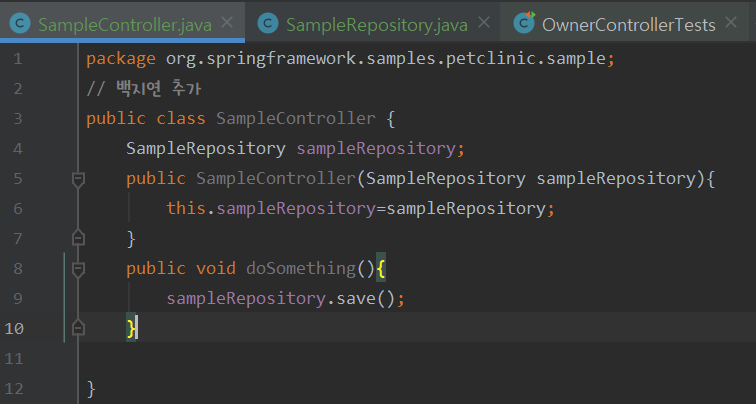The width and height of the screenshot is (756, 404).
Task: Collapse the constructor fold marker at line 5
Action: (x=78, y=179)
